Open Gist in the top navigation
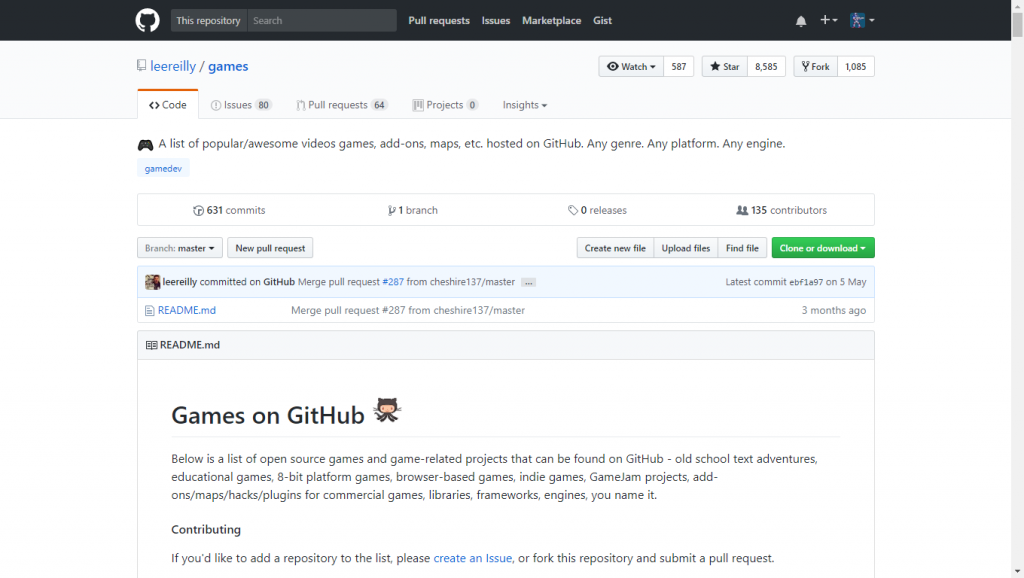 point(602,21)
